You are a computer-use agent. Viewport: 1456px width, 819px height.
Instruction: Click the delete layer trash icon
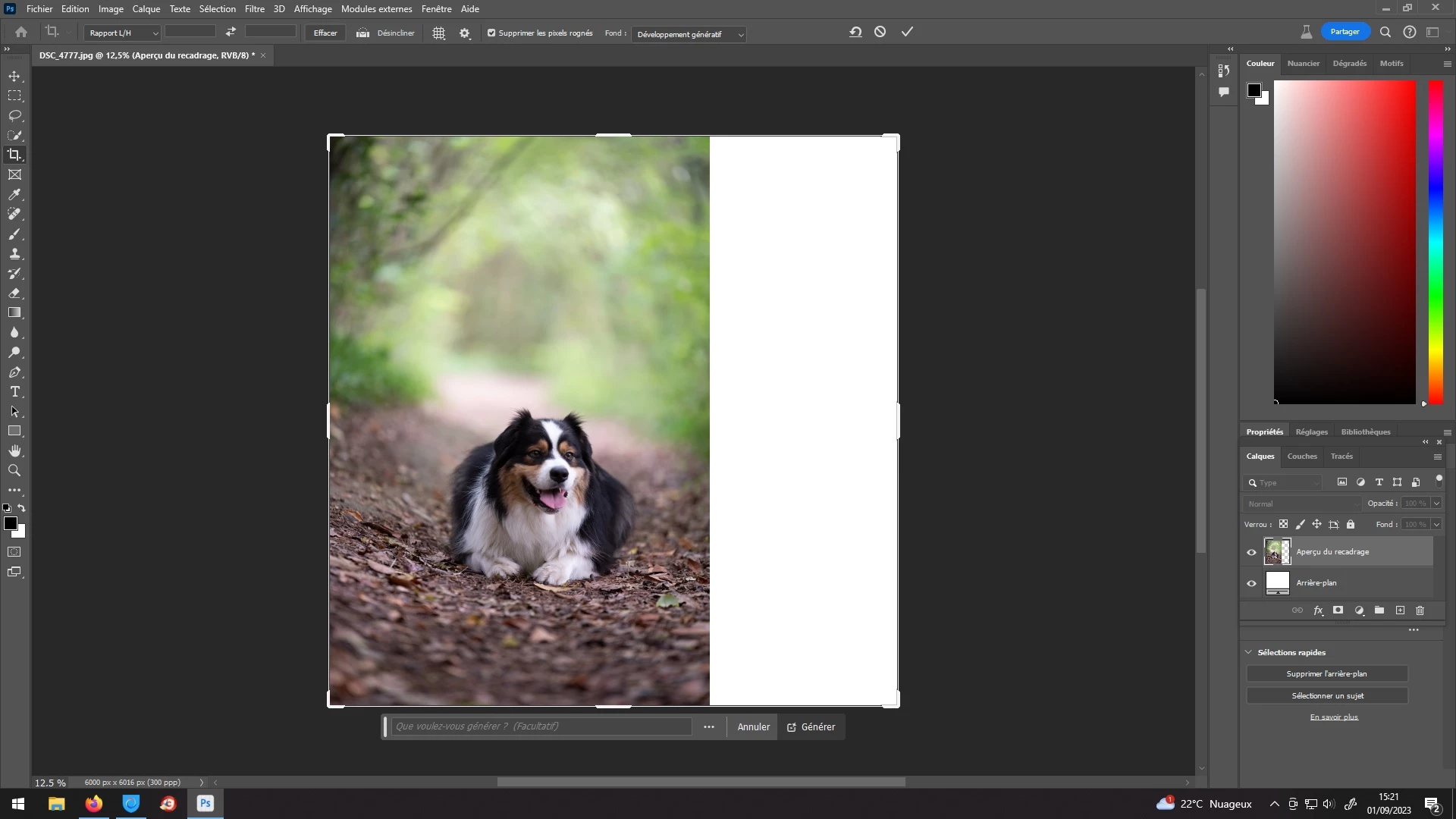point(1420,610)
